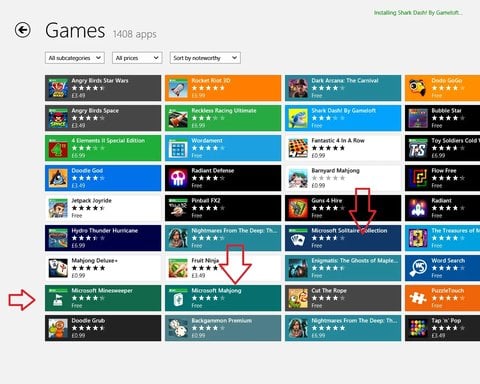This screenshot has height=384, width=480.
Task: Open the Rocket Riot 3D icon
Action: (x=178, y=88)
